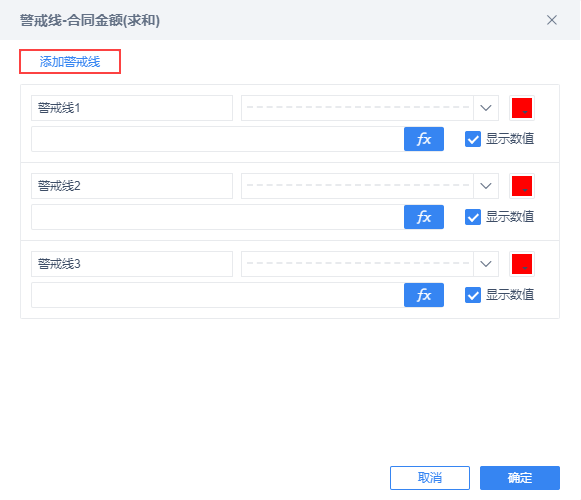581x500 pixels.
Task: Close the 警戒线 dialog with X
Action: pyautogui.click(x=552, y=20)
